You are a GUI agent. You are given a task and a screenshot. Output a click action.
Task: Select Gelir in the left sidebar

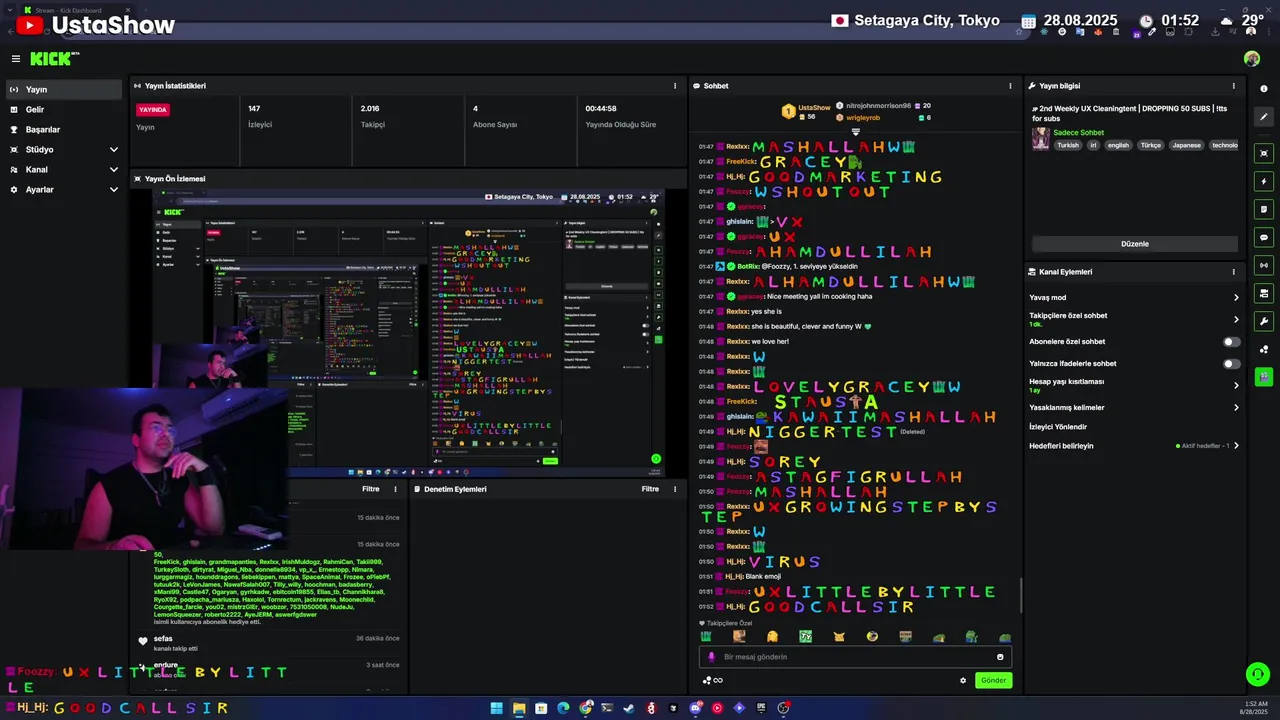(x=64, y=109)
